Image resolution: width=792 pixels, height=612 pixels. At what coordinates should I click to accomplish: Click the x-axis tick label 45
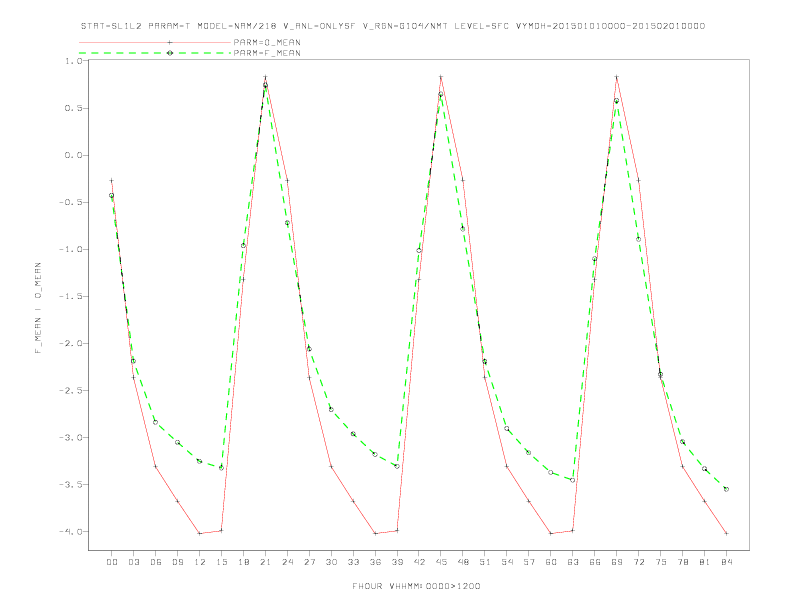[x=441, y=562]
